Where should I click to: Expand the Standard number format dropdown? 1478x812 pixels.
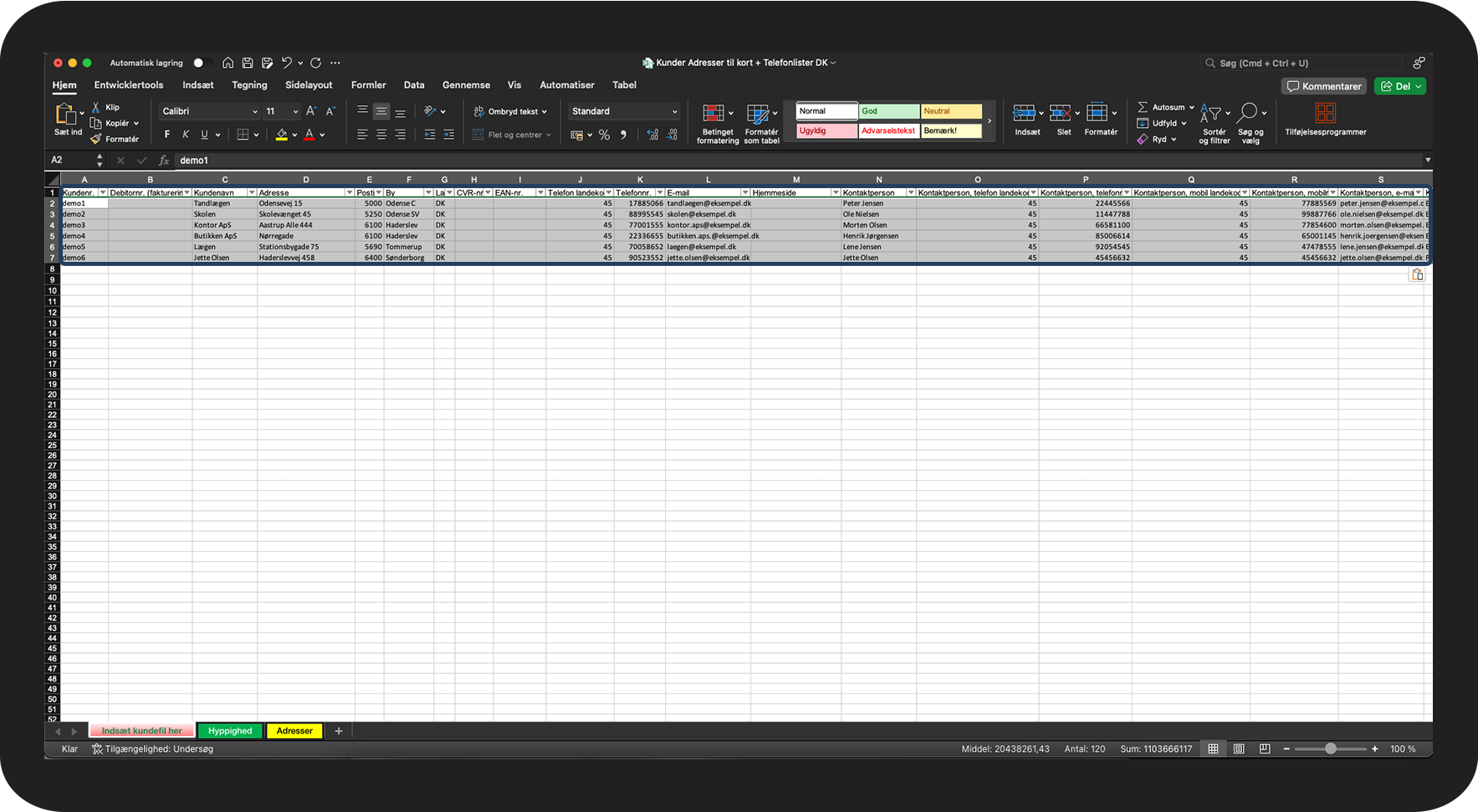(x=674, y=111)
